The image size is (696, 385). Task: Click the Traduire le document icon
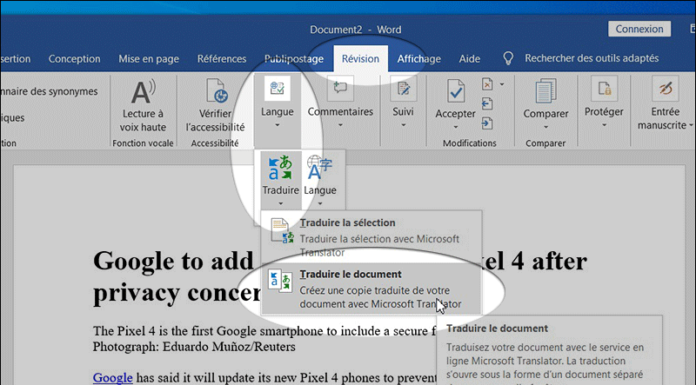[x=281, y=282]
